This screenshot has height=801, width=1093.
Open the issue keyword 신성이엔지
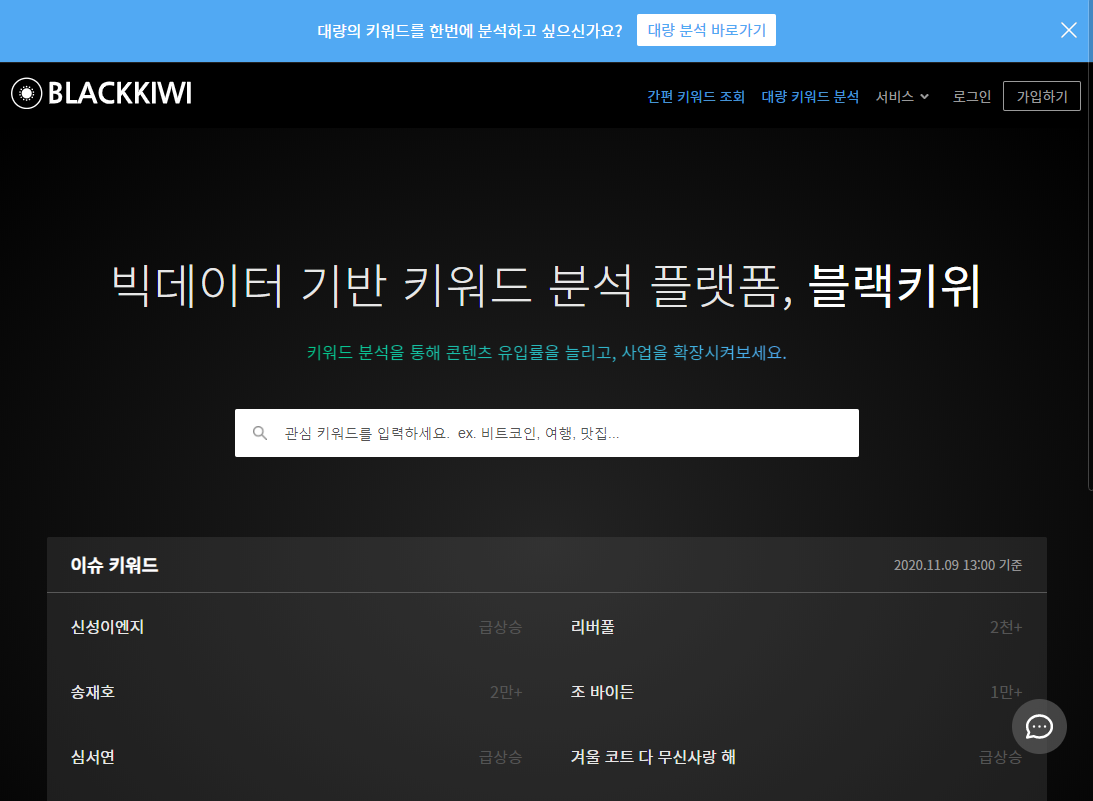[107, 627]
